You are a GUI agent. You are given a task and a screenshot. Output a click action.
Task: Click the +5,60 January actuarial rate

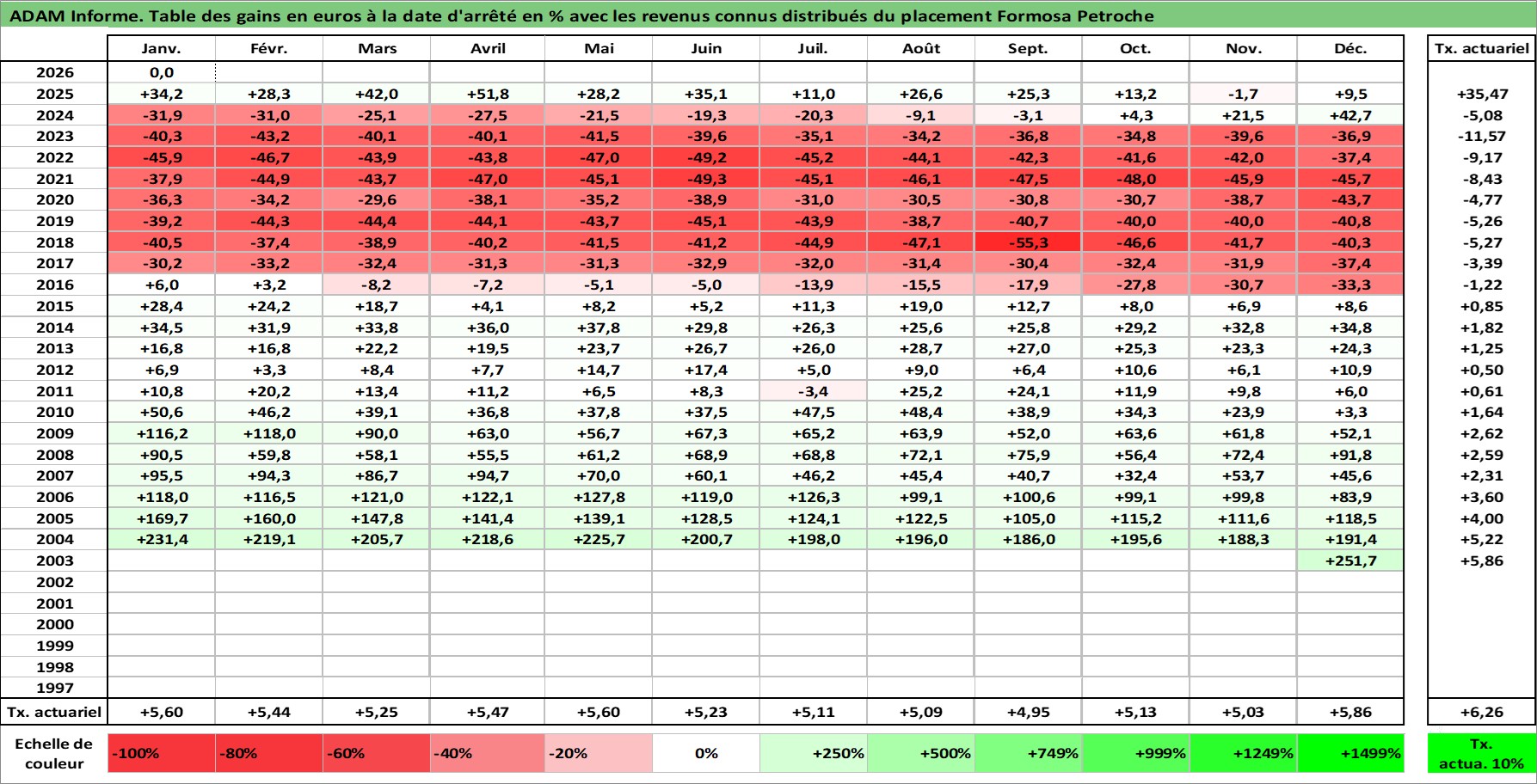point(162,712)
